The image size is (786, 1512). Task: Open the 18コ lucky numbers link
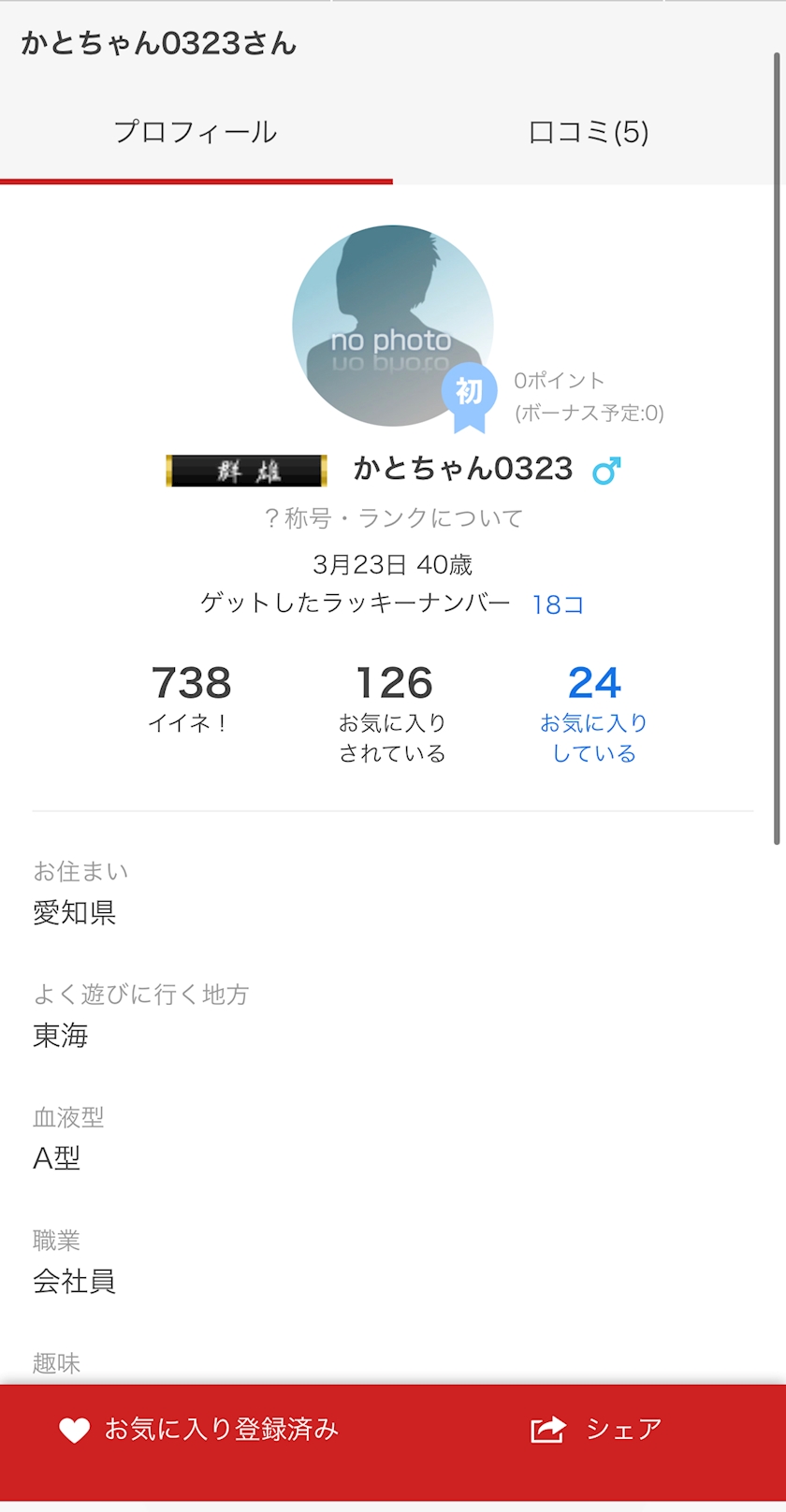[x=558, y=604]
